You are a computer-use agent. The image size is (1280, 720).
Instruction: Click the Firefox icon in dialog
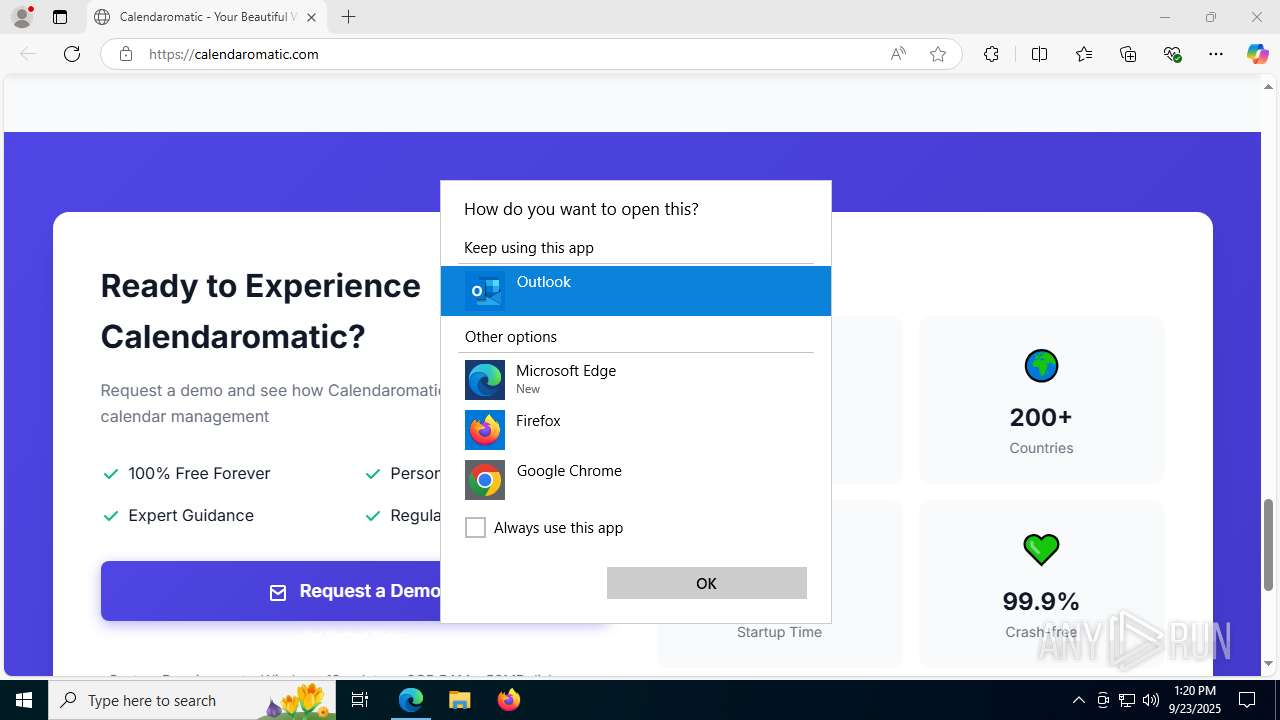click(x=485, y=430)
